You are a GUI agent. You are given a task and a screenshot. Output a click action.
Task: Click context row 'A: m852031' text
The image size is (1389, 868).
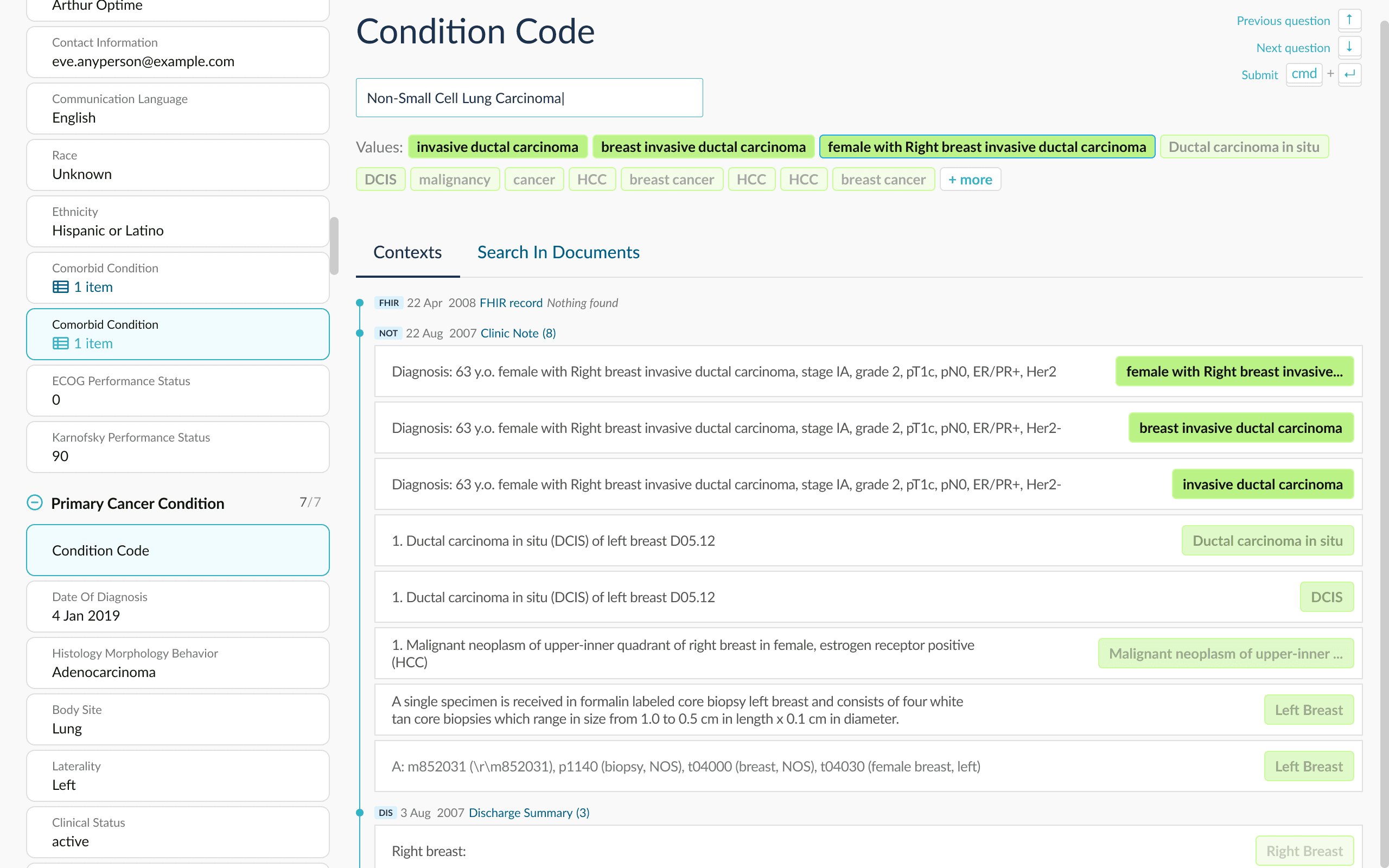[x=685, y=766]
